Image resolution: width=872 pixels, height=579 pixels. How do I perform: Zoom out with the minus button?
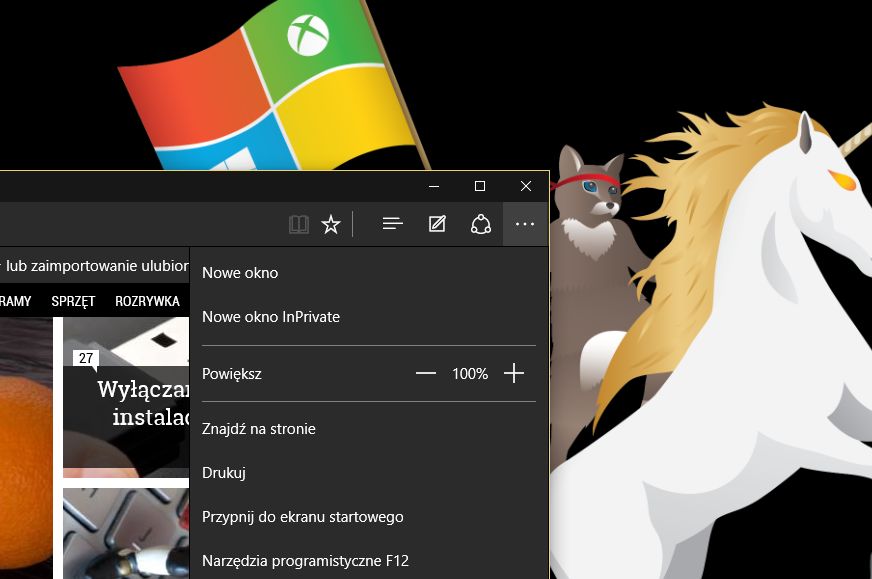426,373
